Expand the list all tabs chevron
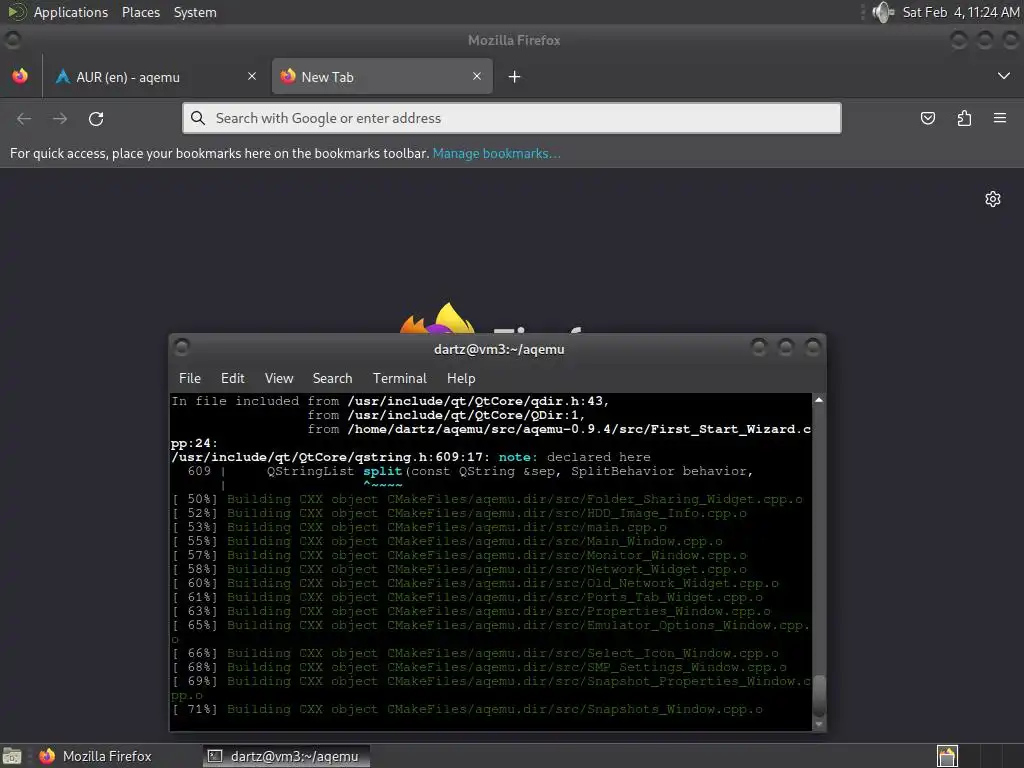The height and width of the screenshot is (768, 1024). coord(1004,76)
